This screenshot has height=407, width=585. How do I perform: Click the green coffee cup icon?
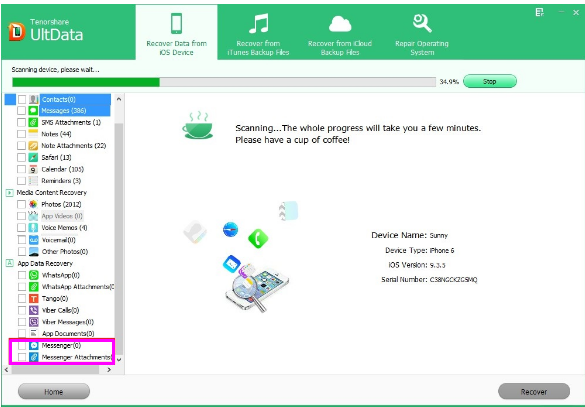(197, 125)
